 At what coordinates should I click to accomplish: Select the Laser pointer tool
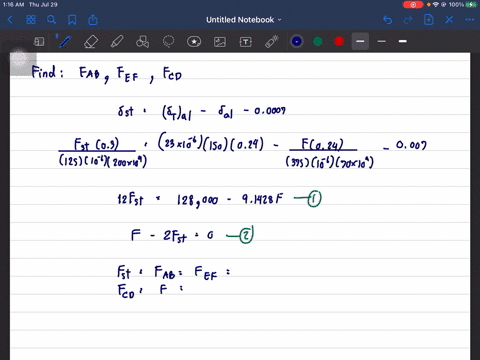click(272, 42)
